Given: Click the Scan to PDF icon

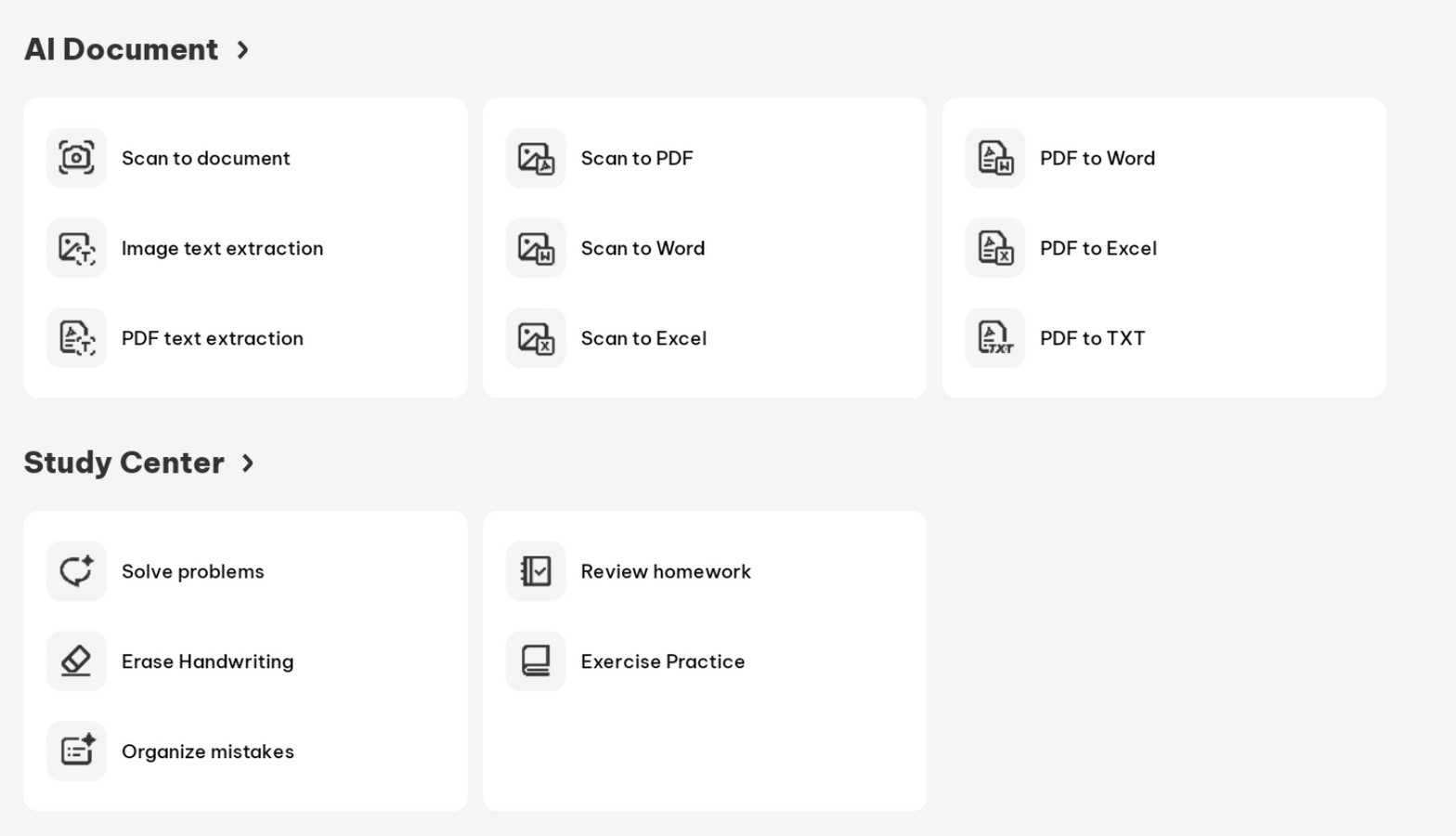Looking at the screenshot, I should tap(536, 158).
